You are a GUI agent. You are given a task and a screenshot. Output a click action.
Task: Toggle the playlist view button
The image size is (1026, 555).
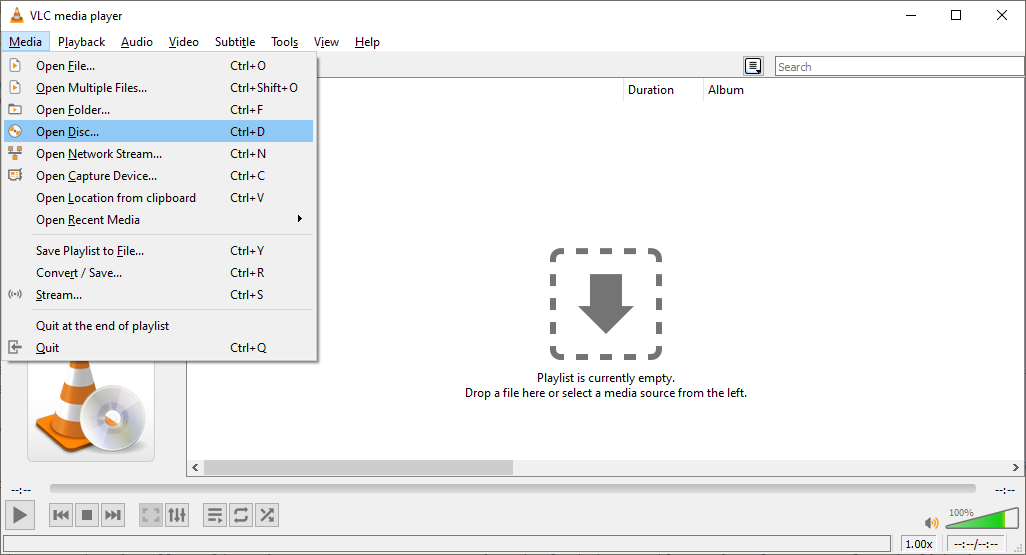coord(215,515)
